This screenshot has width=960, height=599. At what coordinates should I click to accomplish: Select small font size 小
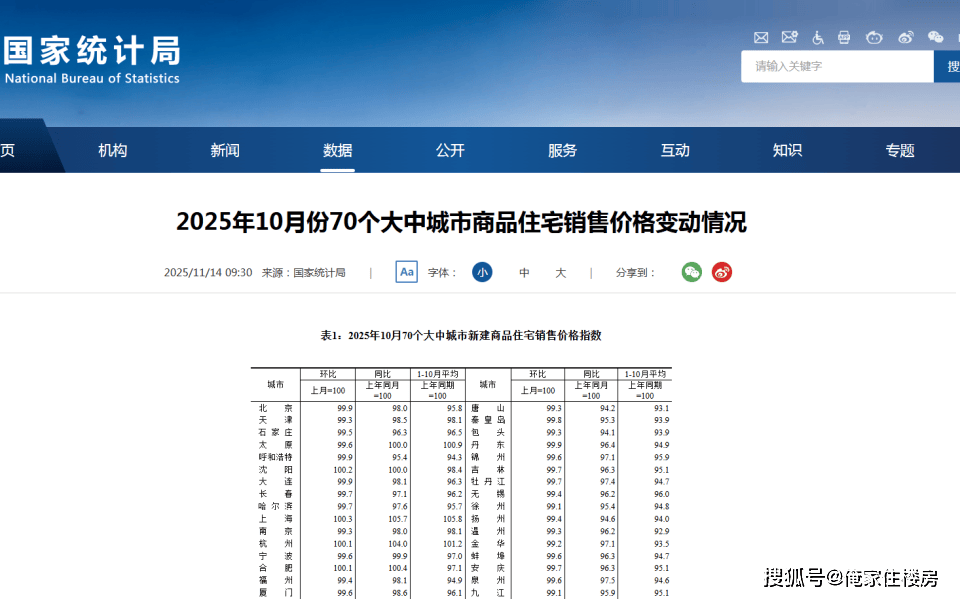click(x=482, y=272)
